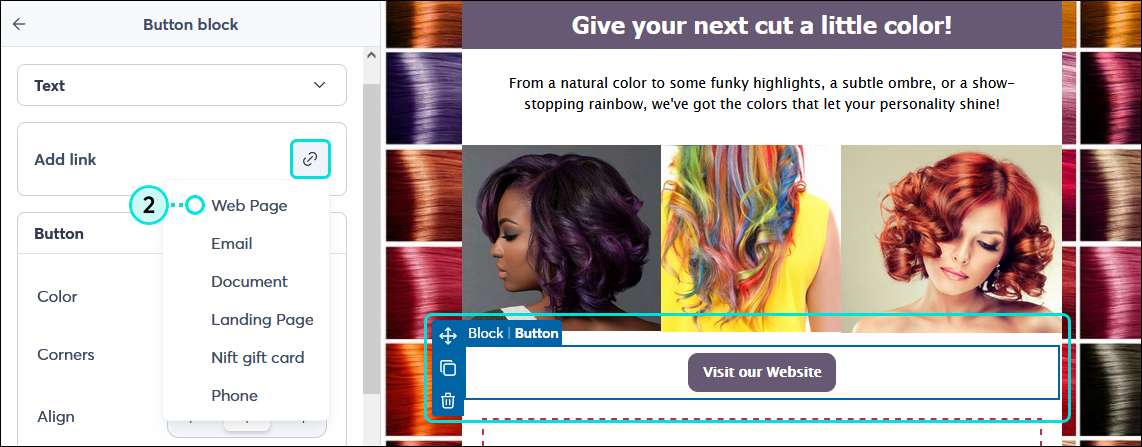Click the rainbow hair photo
The image size is (1142, 447).
751,238
